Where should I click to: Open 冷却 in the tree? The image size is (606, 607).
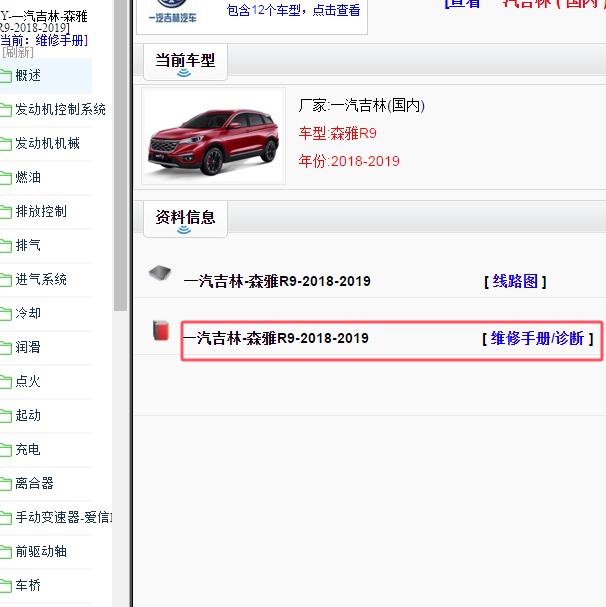[x=28, y=314]
